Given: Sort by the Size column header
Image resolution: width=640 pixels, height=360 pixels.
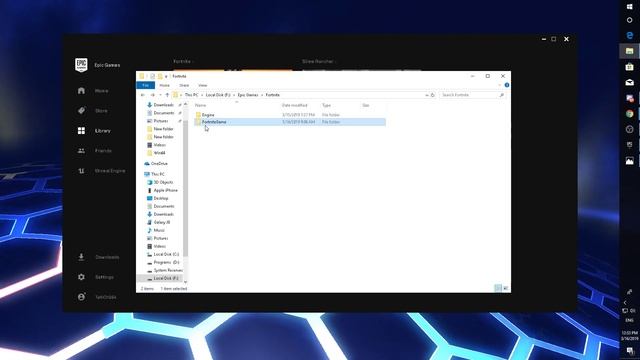Looking at the screenshot, I should (366, 105).
